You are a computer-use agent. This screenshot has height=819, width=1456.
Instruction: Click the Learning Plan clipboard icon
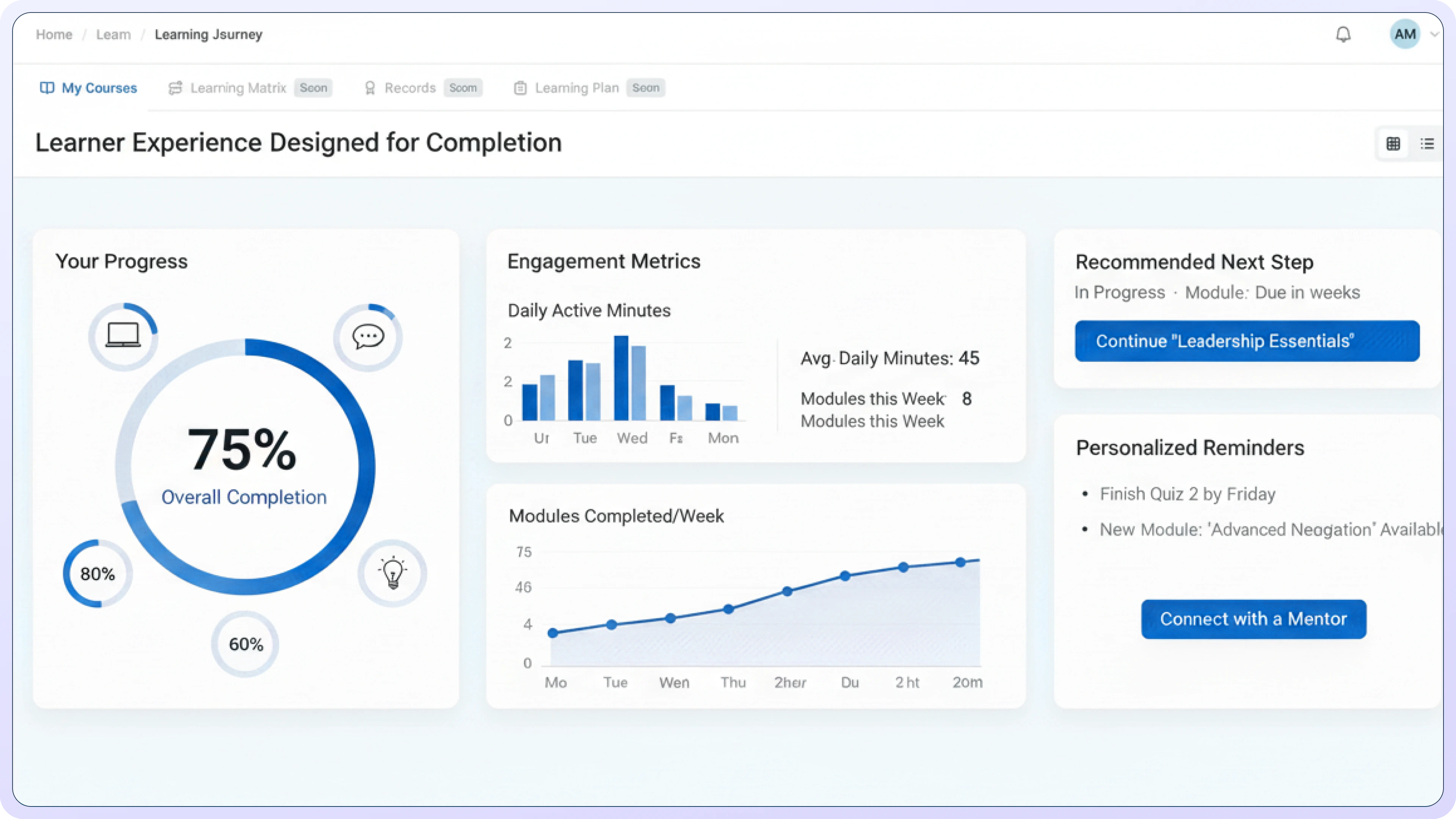[x=520, y=88]
